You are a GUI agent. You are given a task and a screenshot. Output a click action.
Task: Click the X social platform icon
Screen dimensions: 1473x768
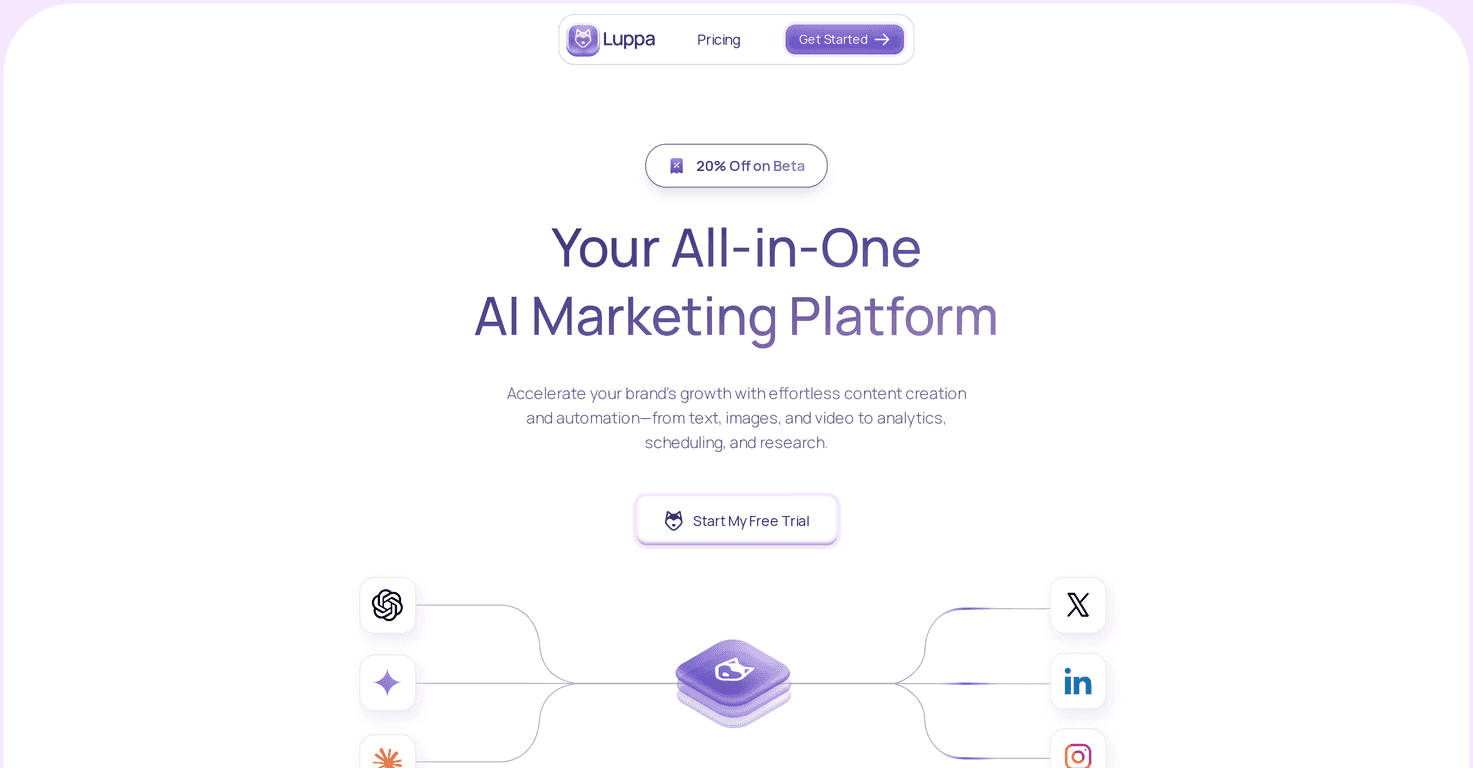(x=1078, y=605)
